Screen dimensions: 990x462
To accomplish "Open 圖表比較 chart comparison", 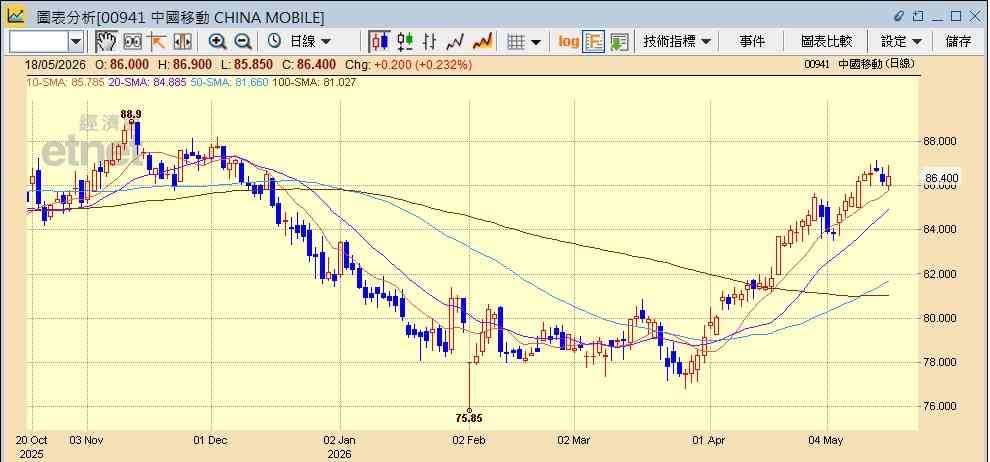I will 826,42.
